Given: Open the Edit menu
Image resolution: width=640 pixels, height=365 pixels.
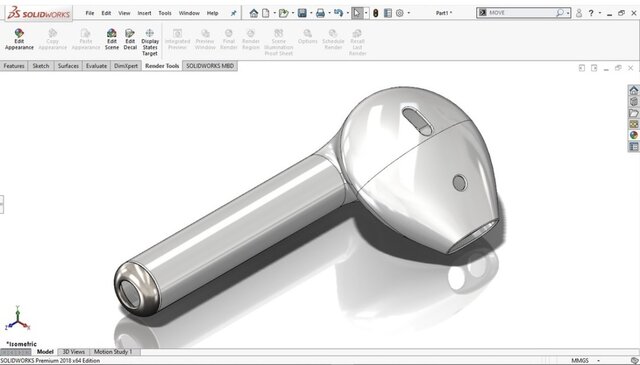Looking at the screenshot, I should (106, 13).
